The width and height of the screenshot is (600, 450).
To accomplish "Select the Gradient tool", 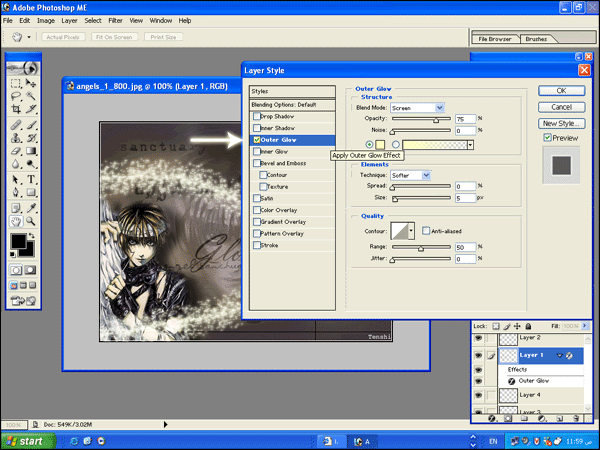I will click(x=31, y=151).
